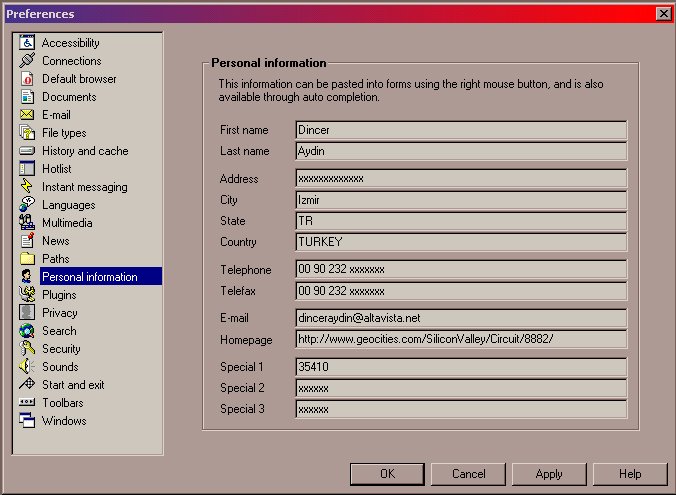
Task: Click the Homepage URL text field
Action: [461, 339]
